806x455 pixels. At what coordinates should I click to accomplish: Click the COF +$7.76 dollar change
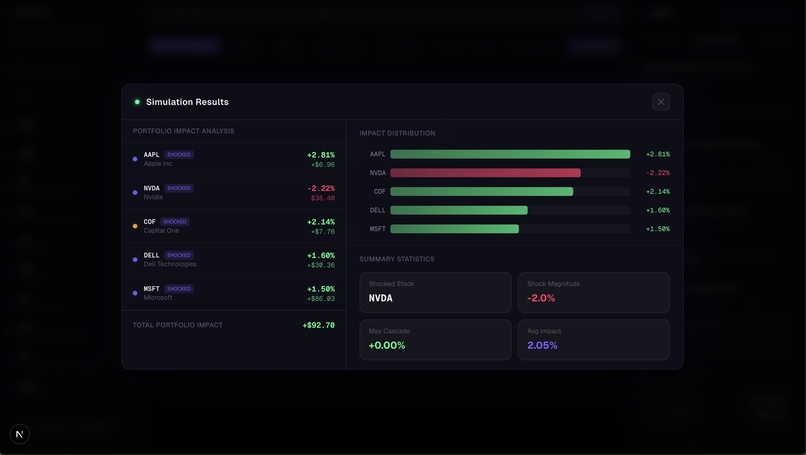(323, 232)
